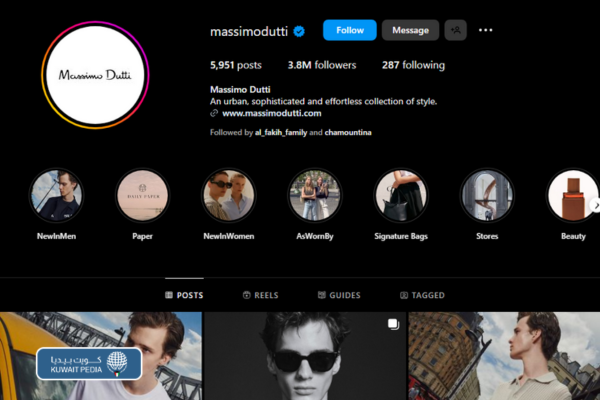Follow the massimodutti account
The image size is (600, 400).
coord(350,30)
